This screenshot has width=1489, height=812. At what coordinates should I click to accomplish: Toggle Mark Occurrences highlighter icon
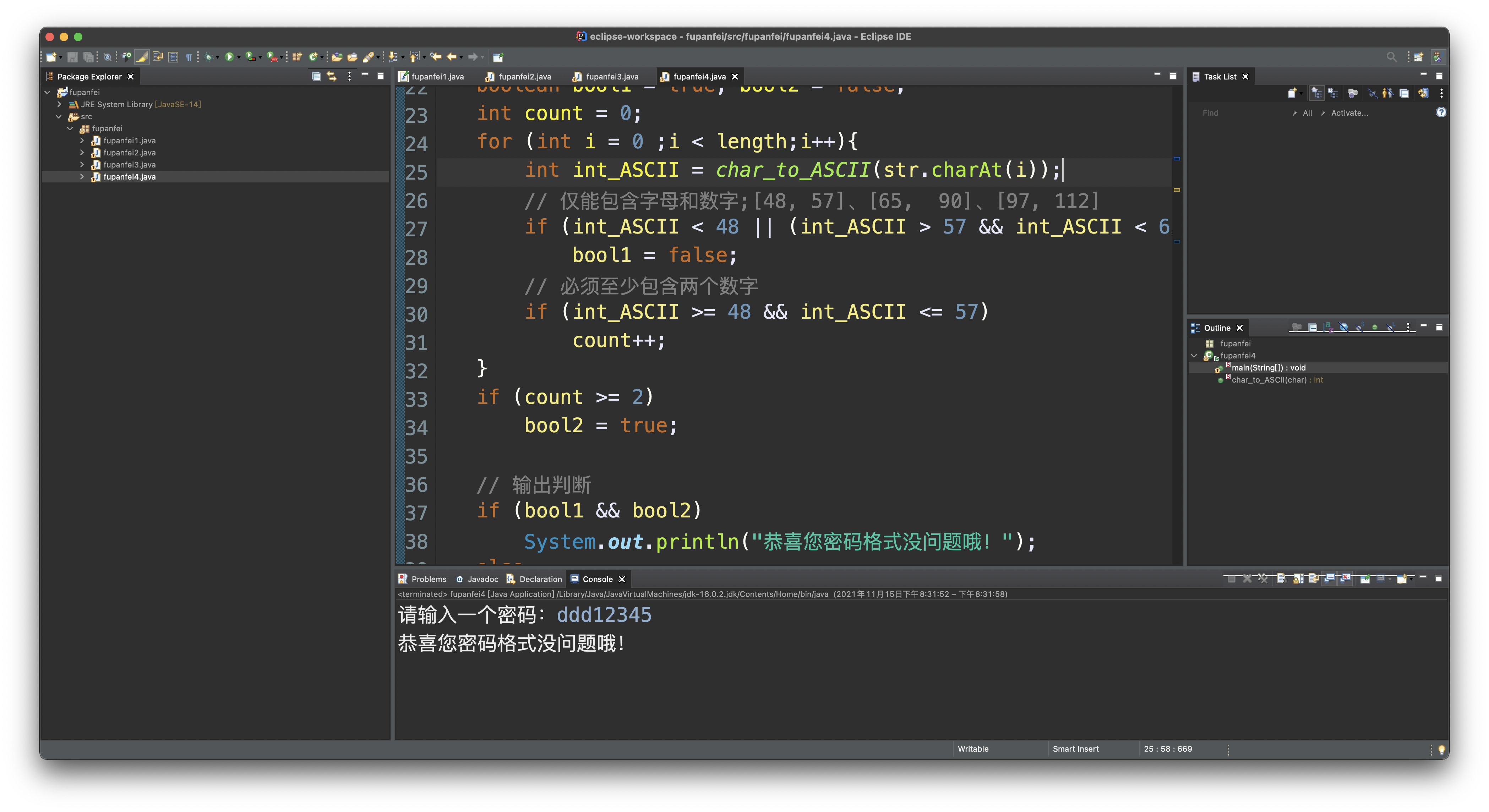(142, 57)
